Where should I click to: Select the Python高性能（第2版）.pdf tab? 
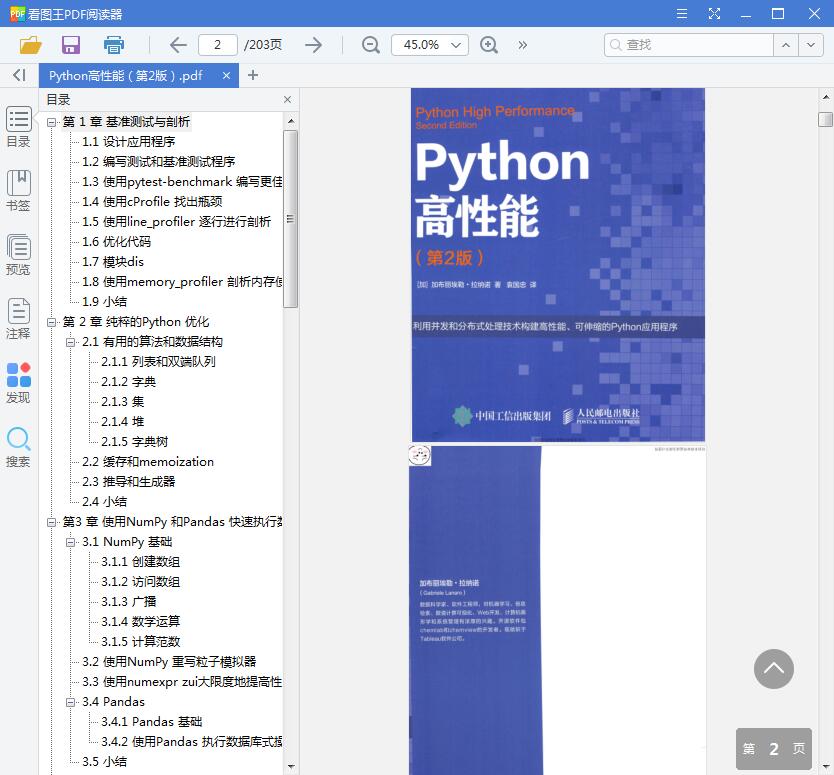coord(130,74)
